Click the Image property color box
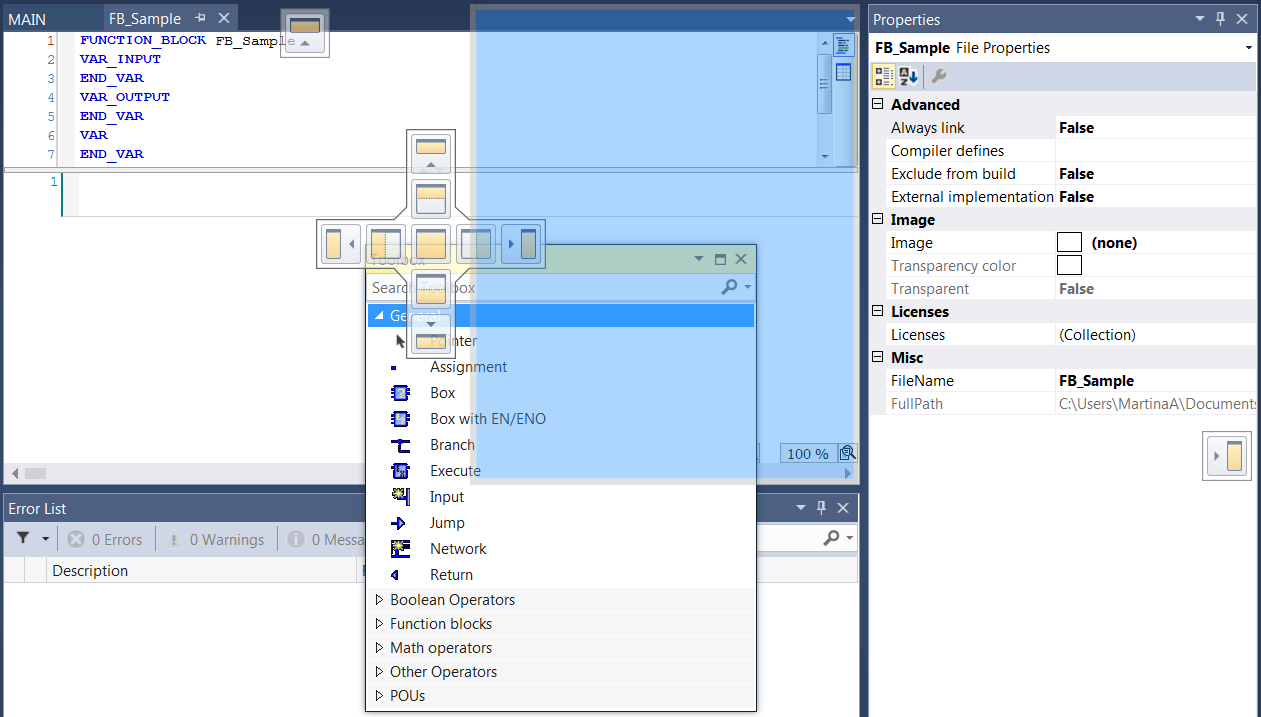 tap(1069, 242)
